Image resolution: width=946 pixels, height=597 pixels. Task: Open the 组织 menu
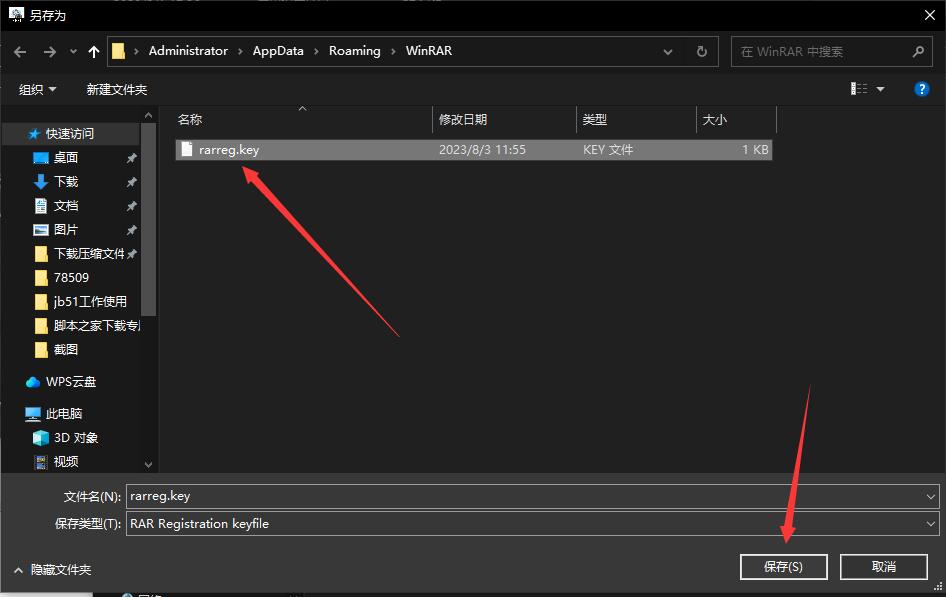coord(37,90)
